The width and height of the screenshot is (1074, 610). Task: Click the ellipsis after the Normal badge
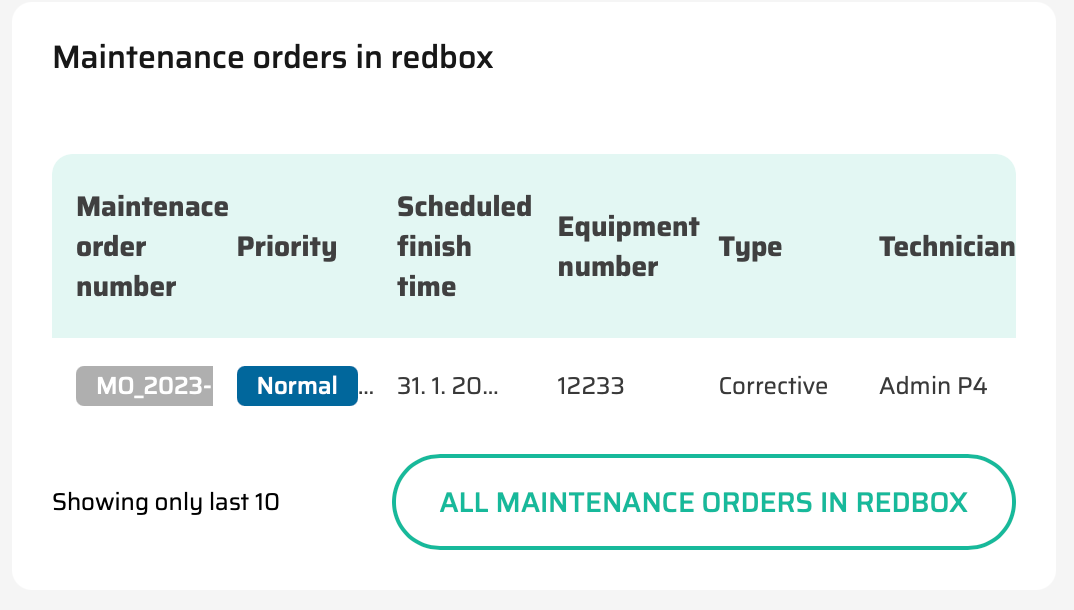[x=366, y=388]
